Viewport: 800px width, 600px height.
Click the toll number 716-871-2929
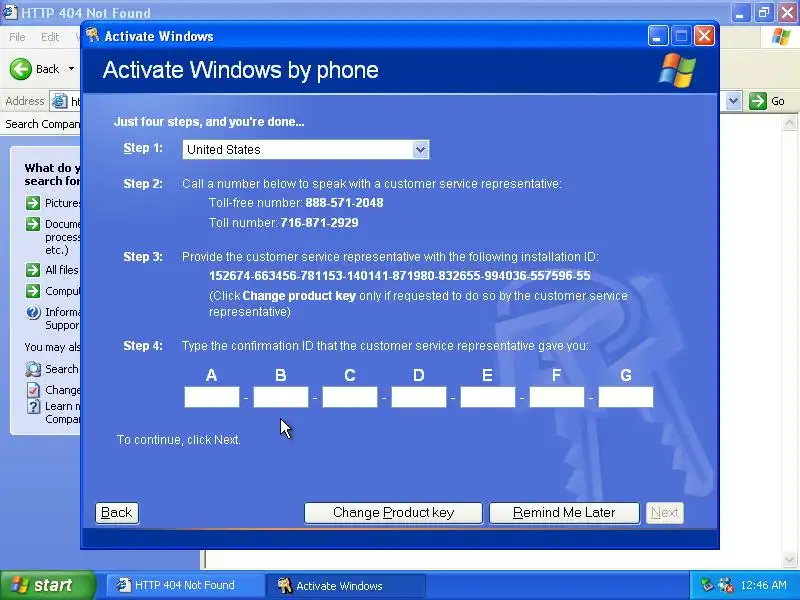pos(319,223)
